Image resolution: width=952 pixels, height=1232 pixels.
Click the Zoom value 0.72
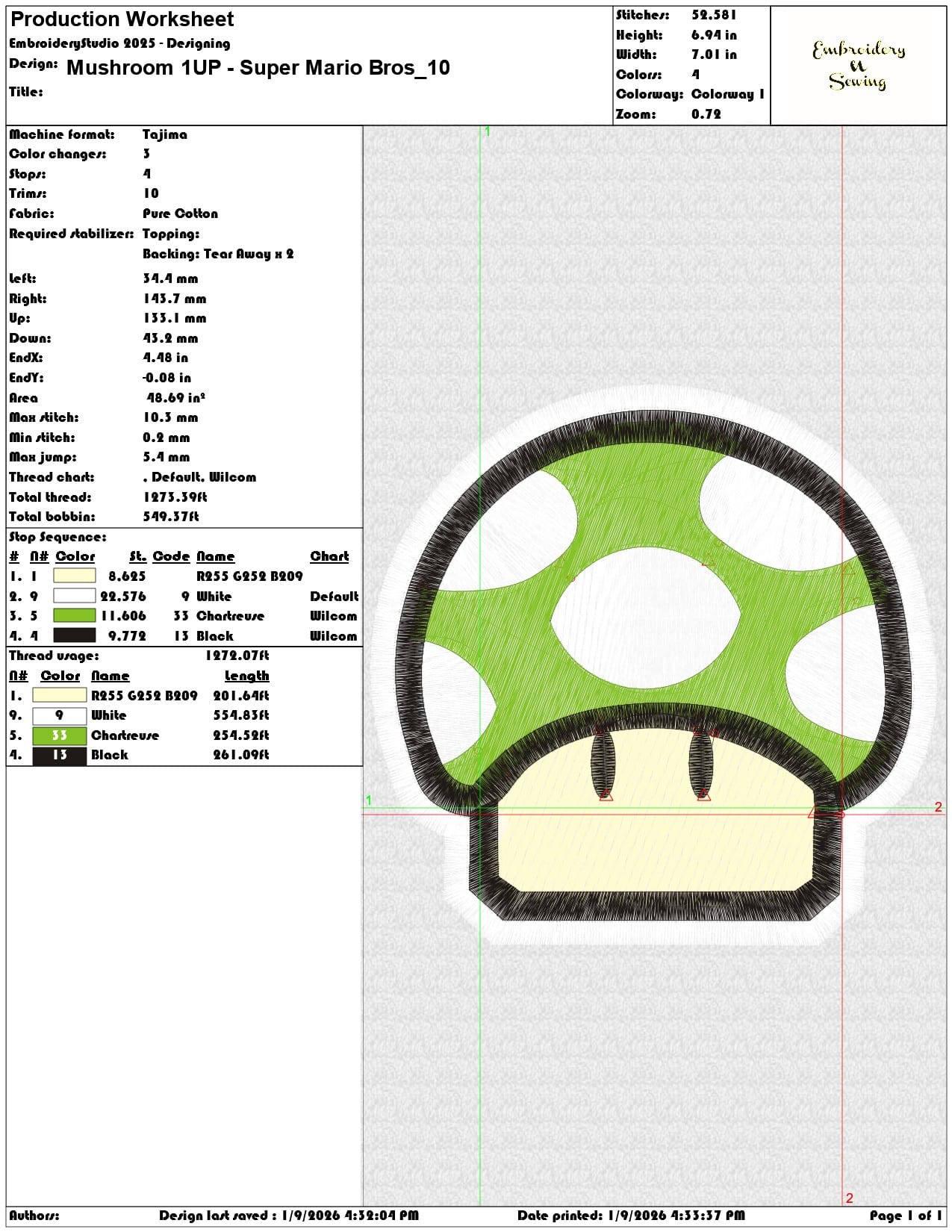[x=706, y=114]
